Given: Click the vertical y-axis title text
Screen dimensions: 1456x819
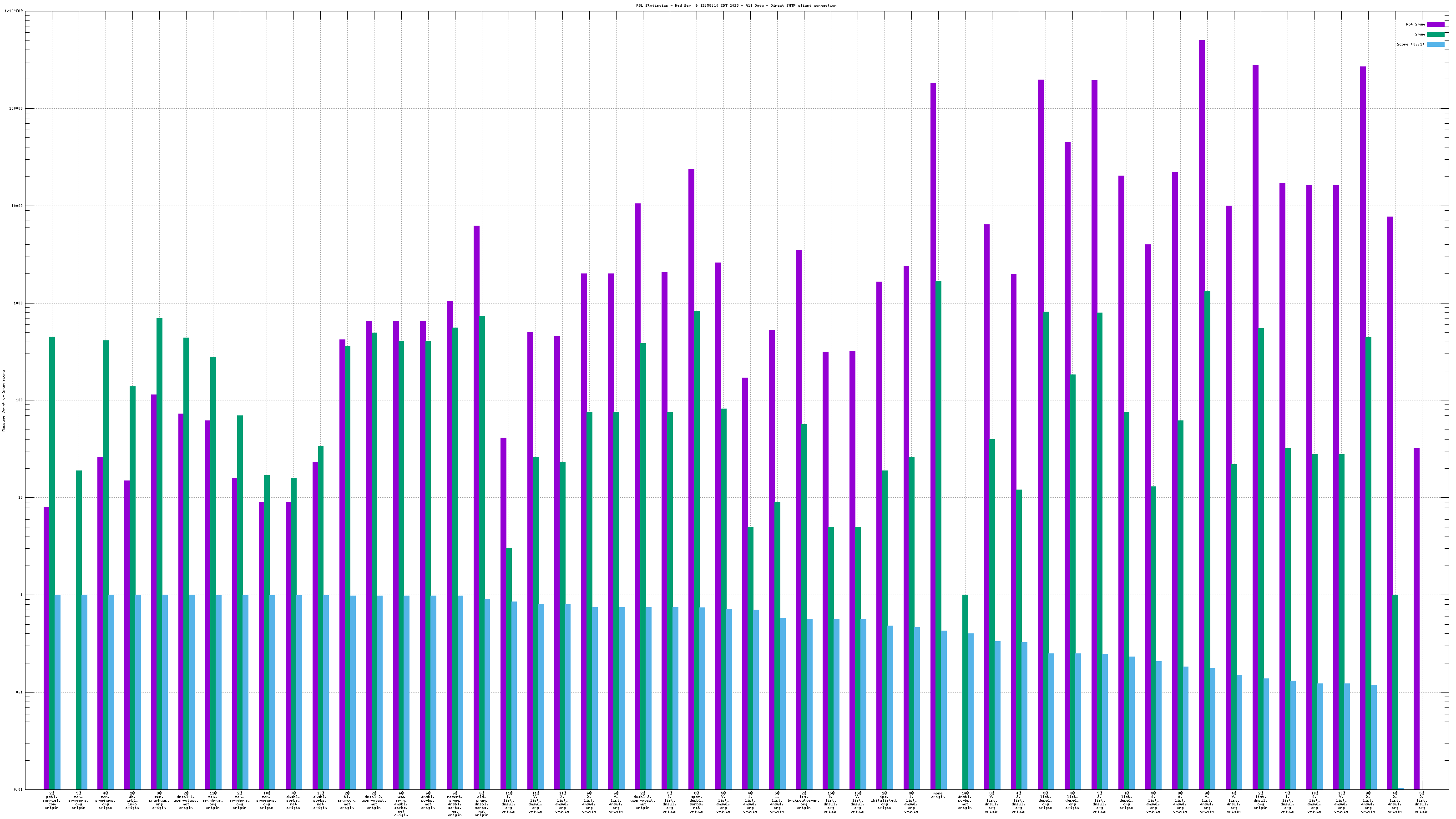Looking at the screenshot, I should pos(3,401).
